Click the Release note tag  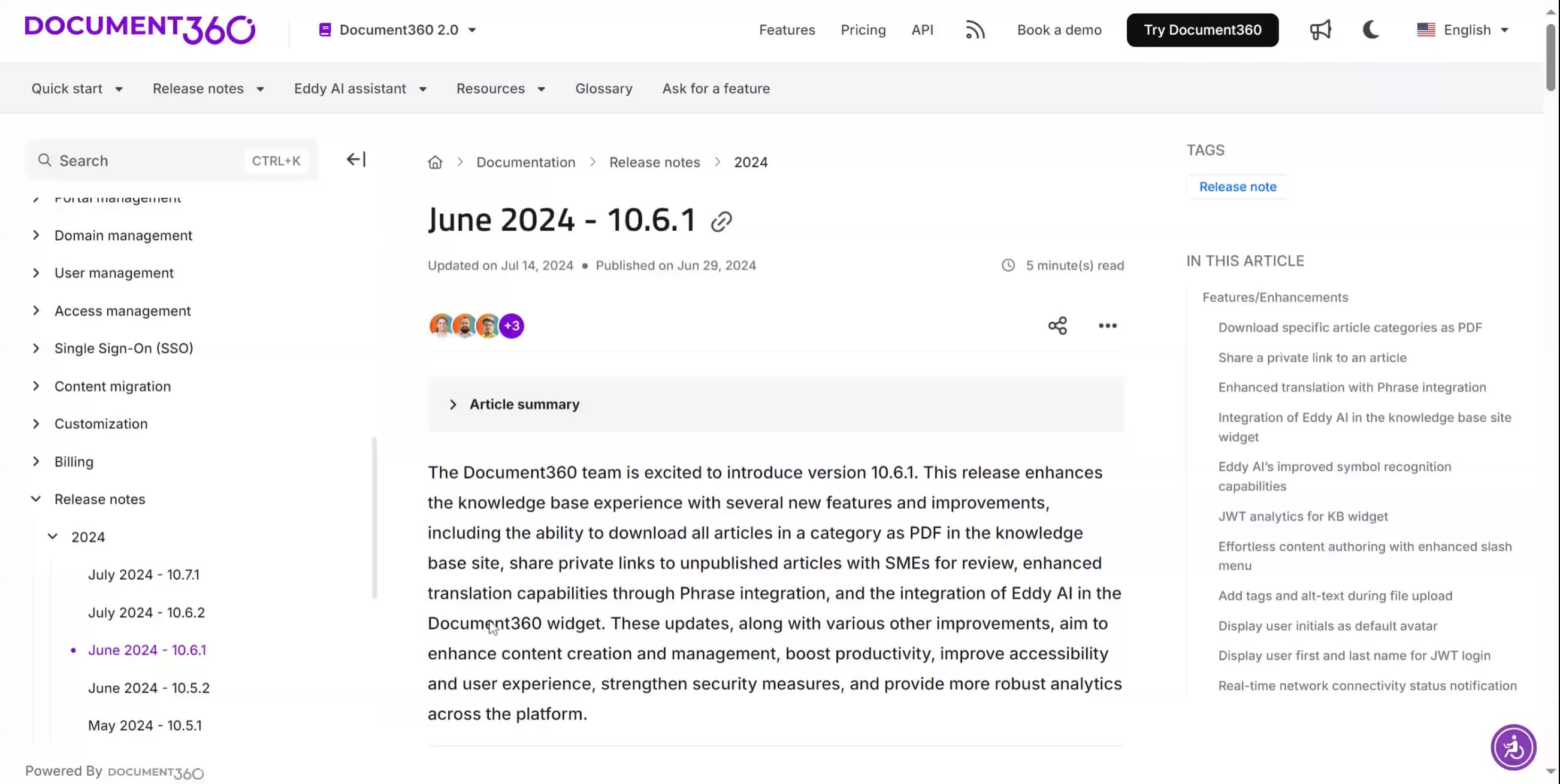[1237, 187]
